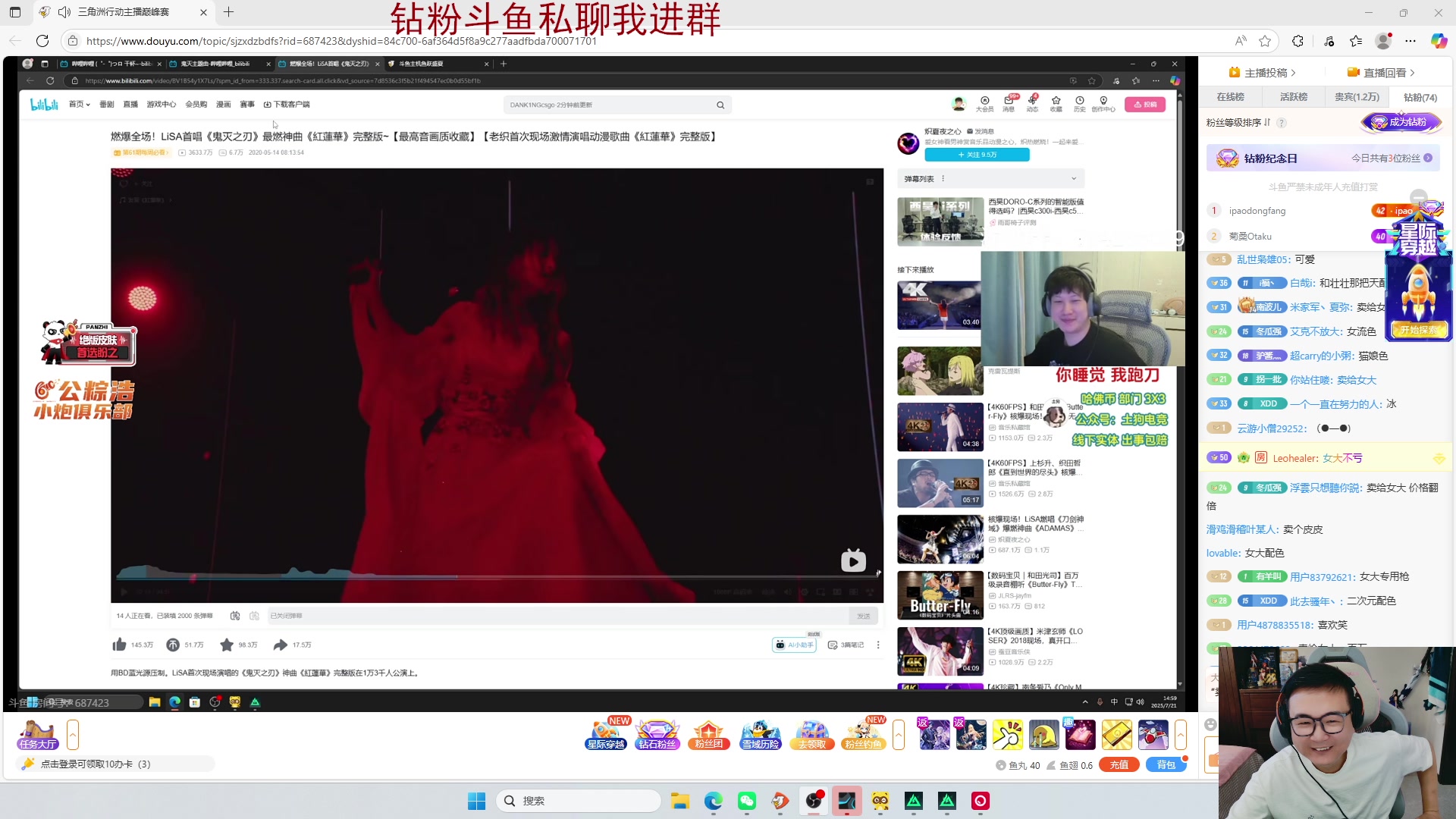Open Edge browser extensions puzzle icon

(1298, 41)
